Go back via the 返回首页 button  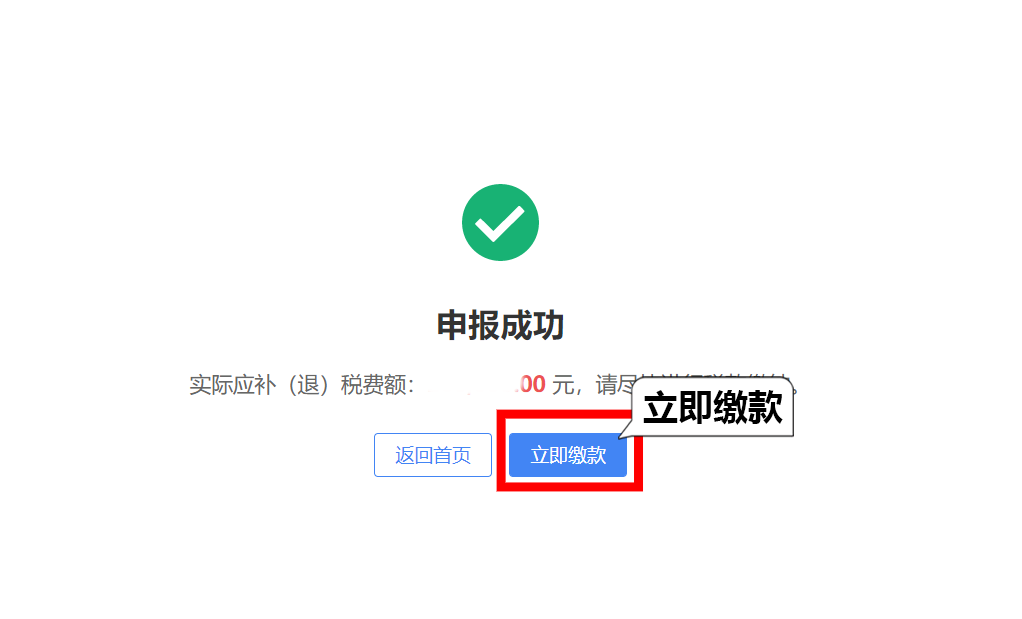point(433,455)
